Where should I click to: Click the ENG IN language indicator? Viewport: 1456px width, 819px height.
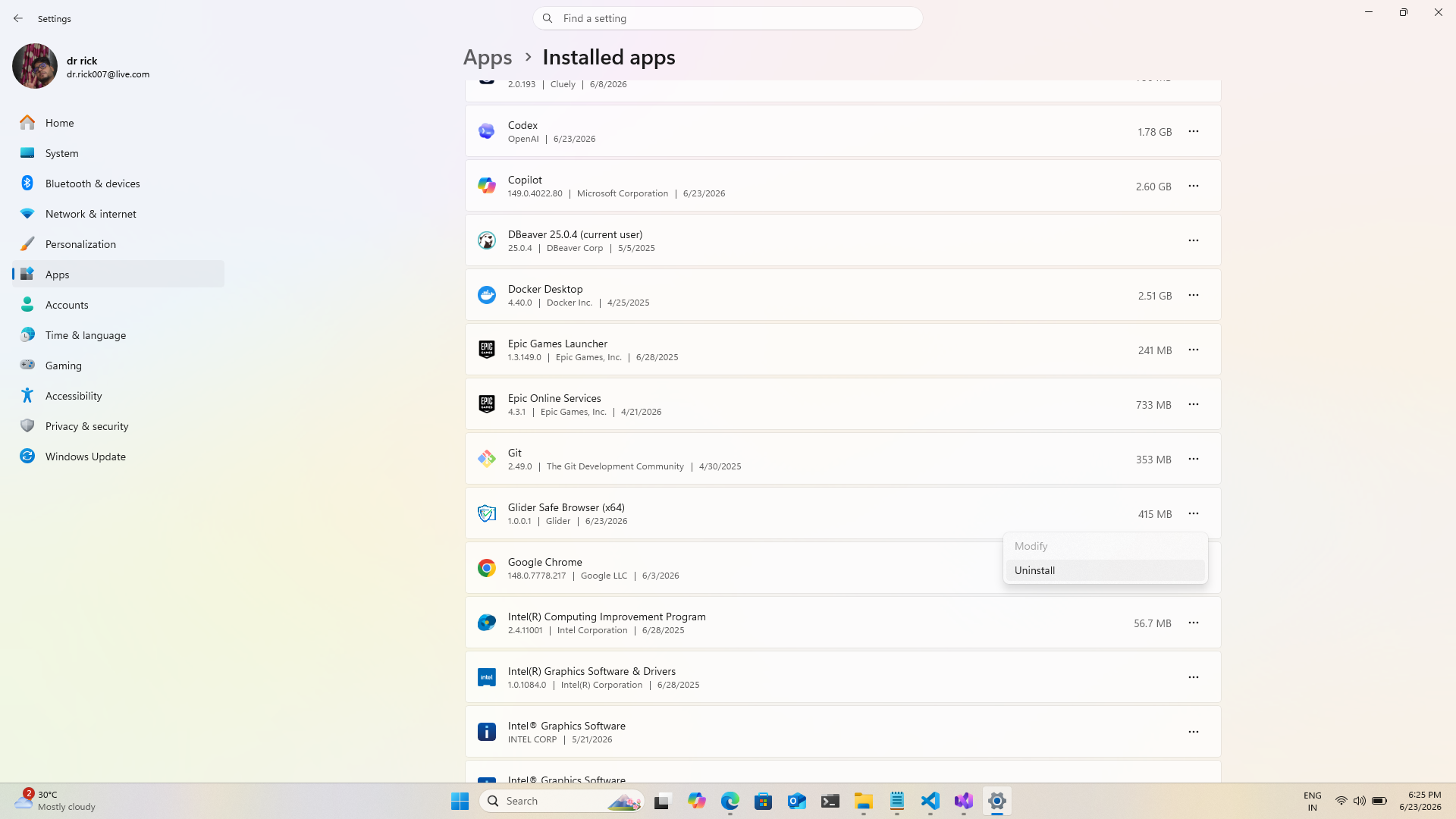(1313, 801)
